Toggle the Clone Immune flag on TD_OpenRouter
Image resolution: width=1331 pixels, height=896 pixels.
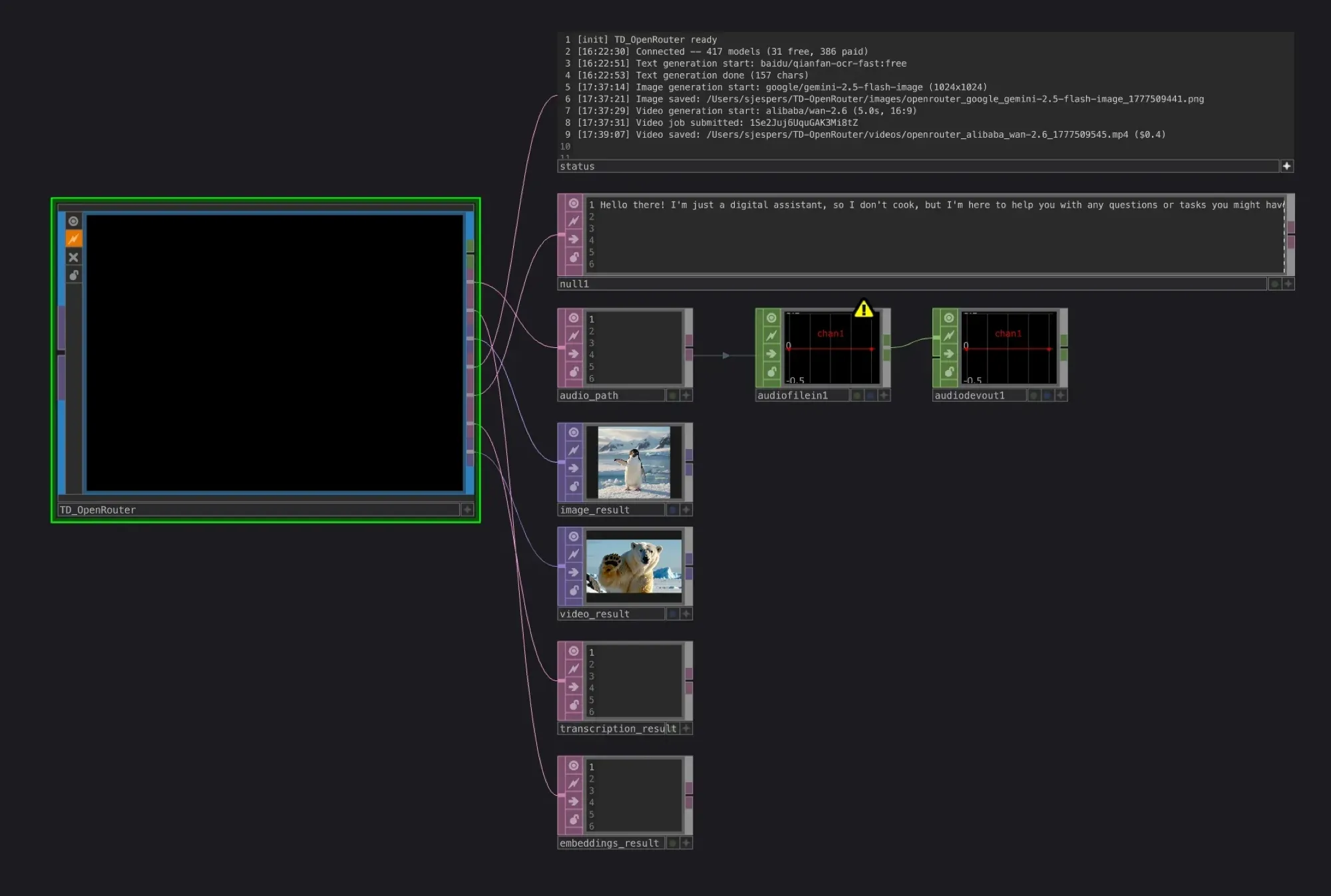[74, 239]
